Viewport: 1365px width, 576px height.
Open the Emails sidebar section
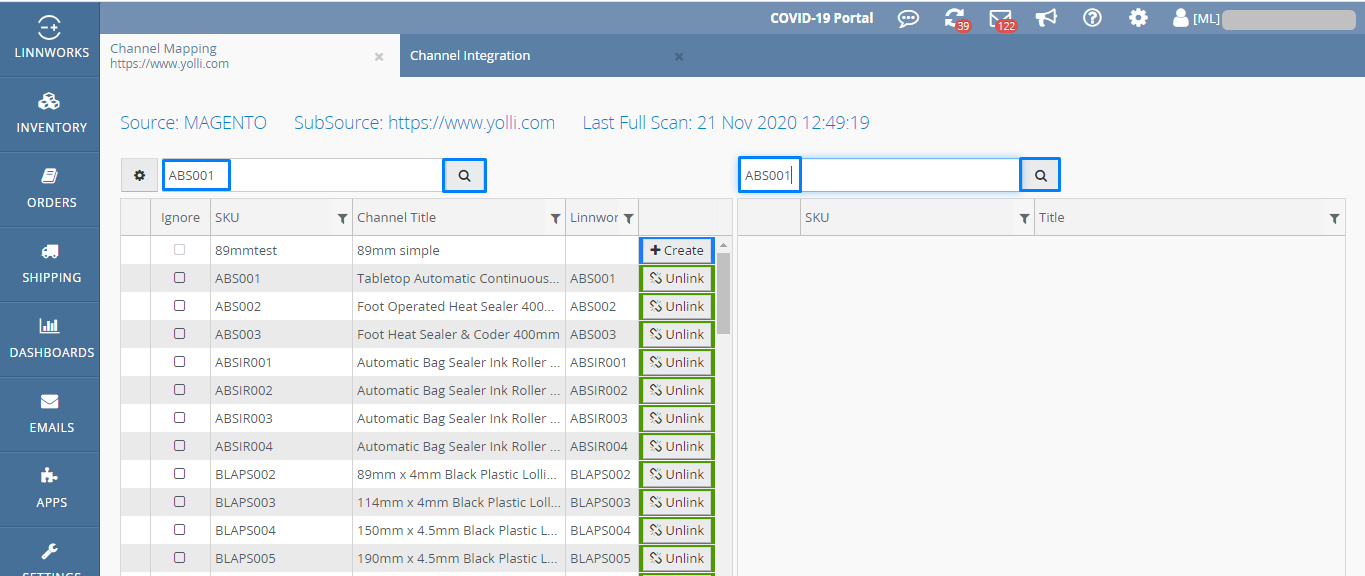(x=50, y=414)
